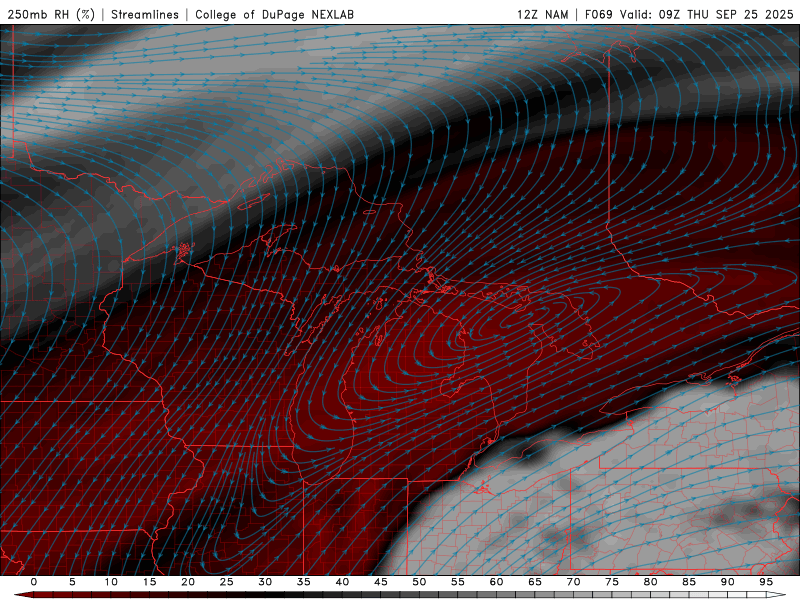This screenshot has height=600, width=800.
Task: Select the "95" legend number
Action: [x=766, y=582]
